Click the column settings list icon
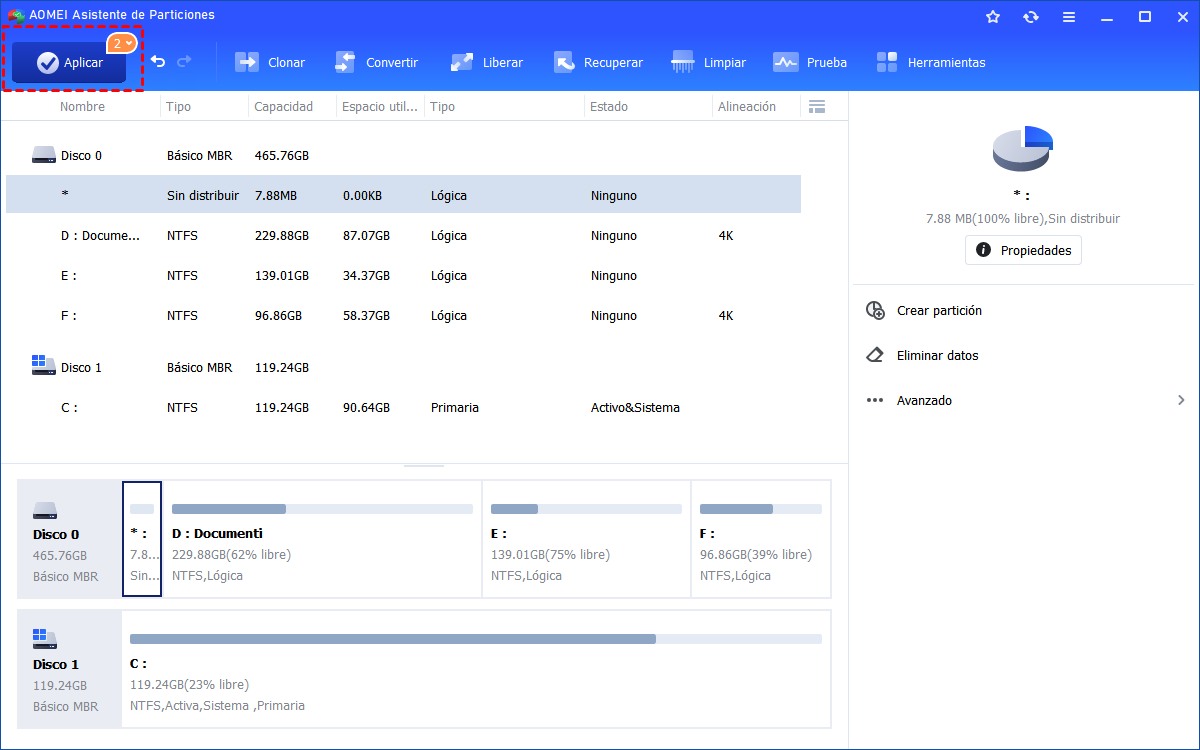 817,107
